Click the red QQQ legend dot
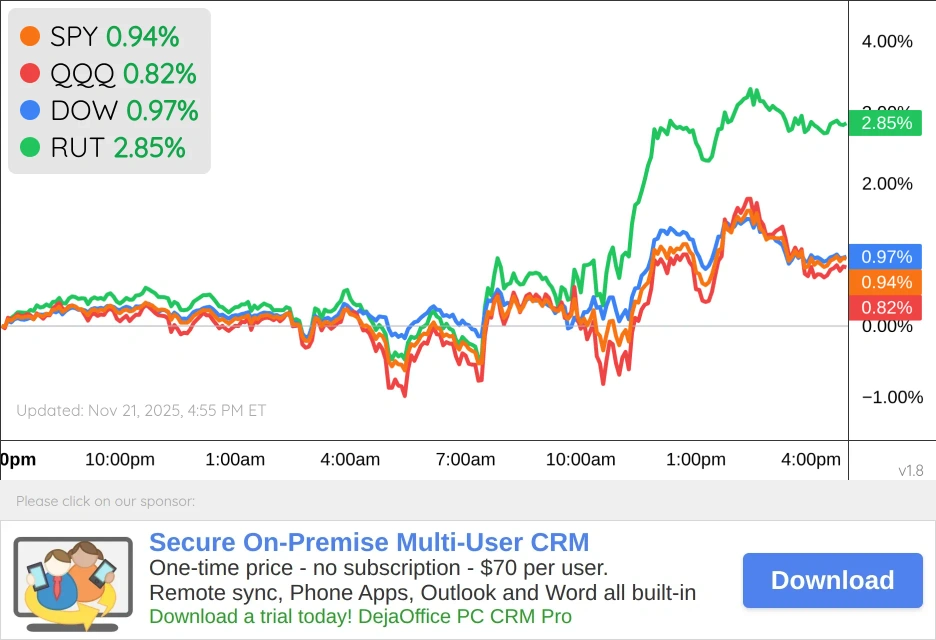Image resolution: width=936 pixels, height=640 pixels. point(30,73)
